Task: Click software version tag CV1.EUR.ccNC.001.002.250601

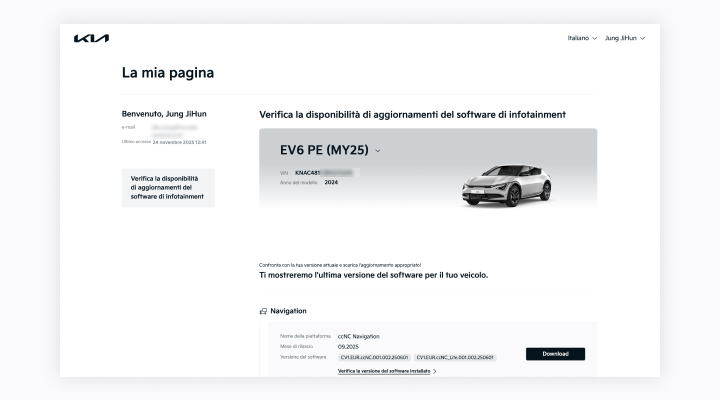Action: point(375,356)
